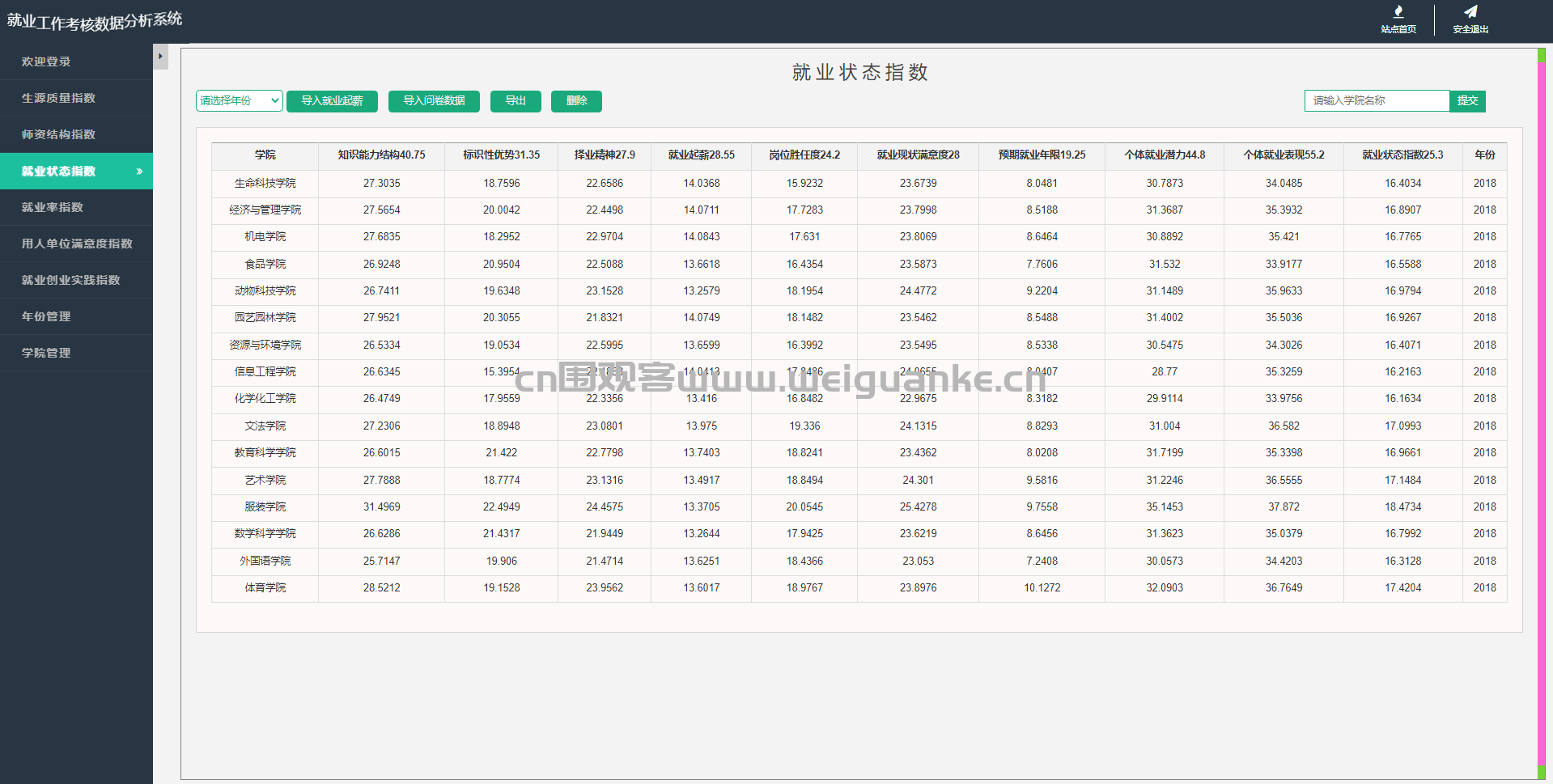Viewport: 1553px width, 784px height.
Task: Open 生源质量指数 in the sidebar
Action: pyautogui.click(x=76, y=98)
